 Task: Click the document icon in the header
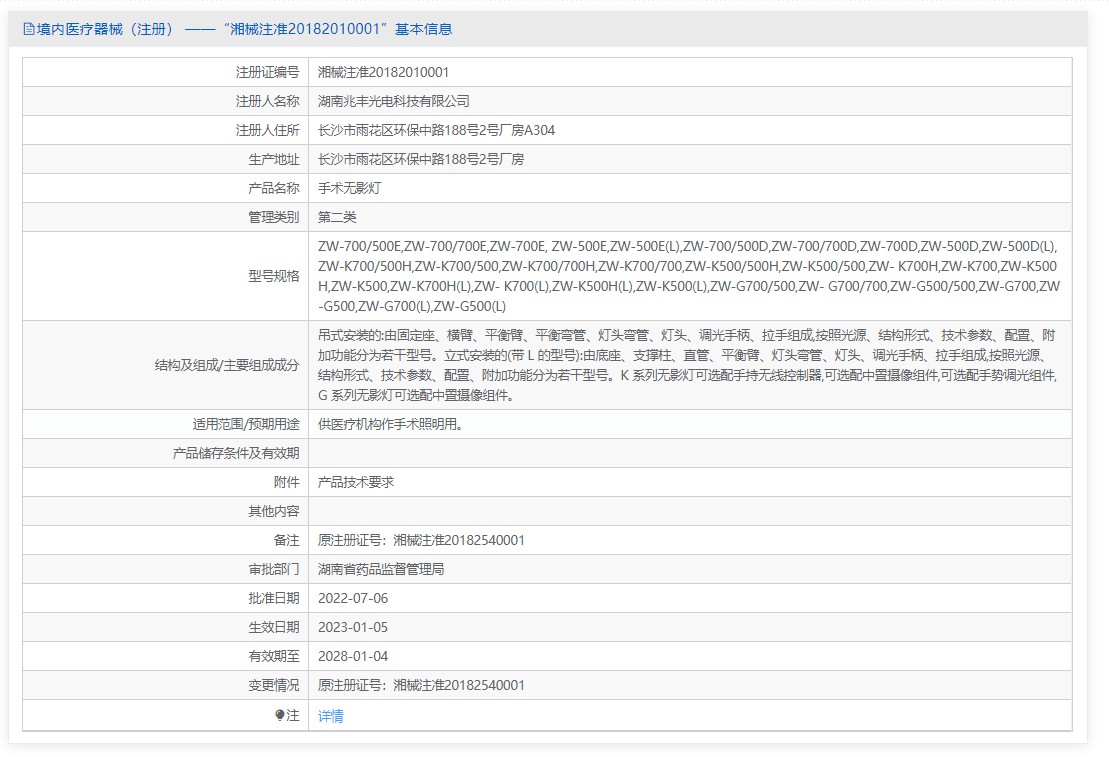(x=28, y=29)
